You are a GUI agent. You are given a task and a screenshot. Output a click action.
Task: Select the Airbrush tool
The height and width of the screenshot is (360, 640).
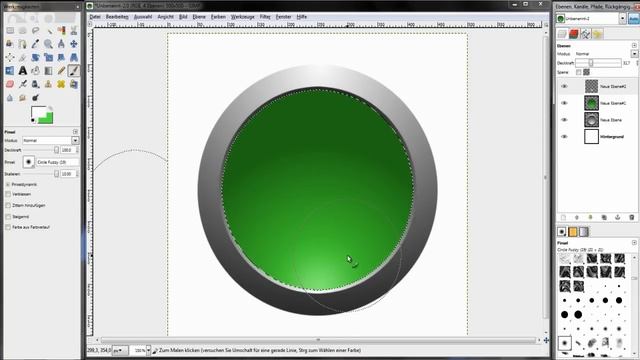click(22, 84)
